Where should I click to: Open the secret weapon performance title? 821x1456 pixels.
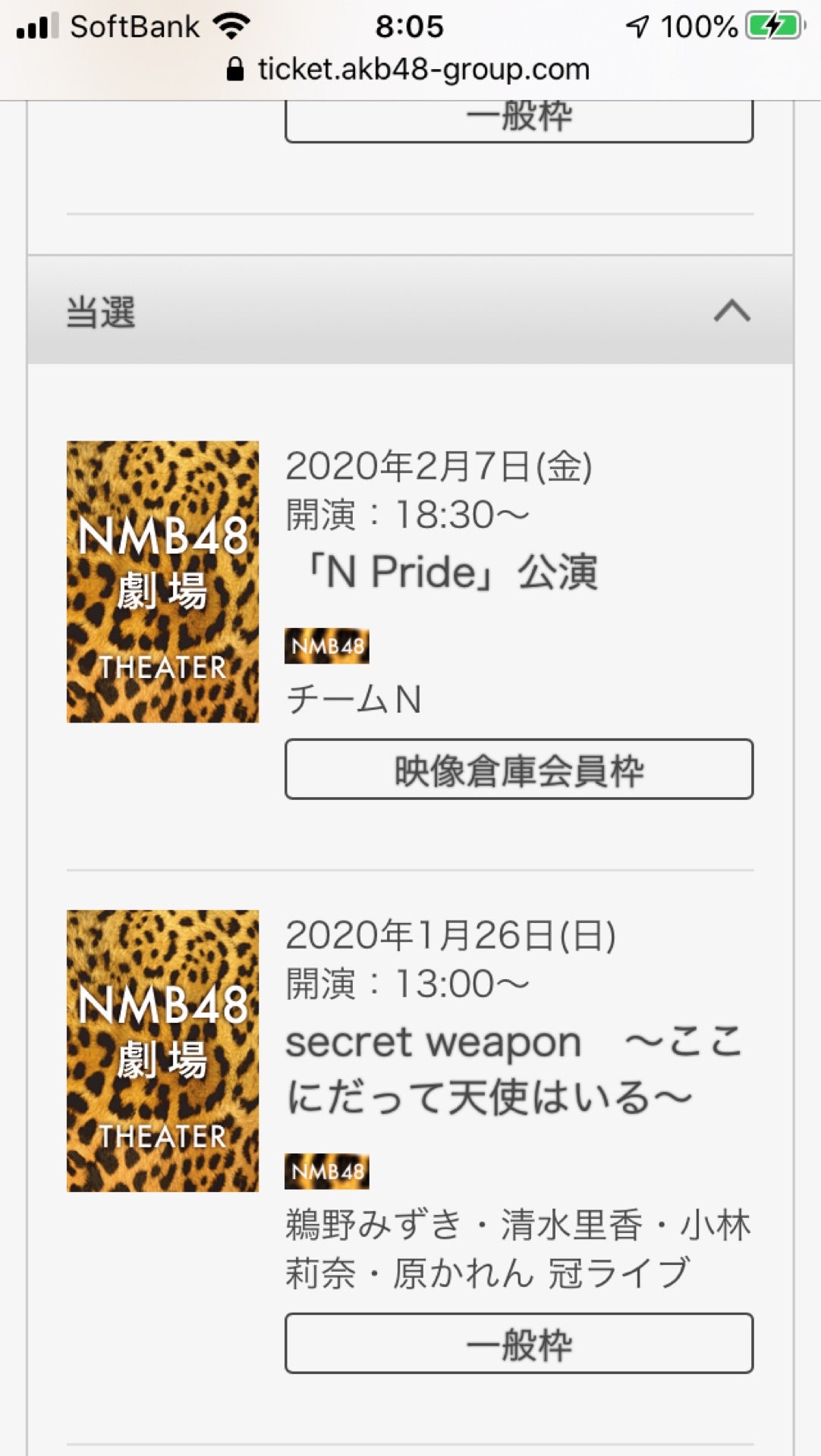514,1069
